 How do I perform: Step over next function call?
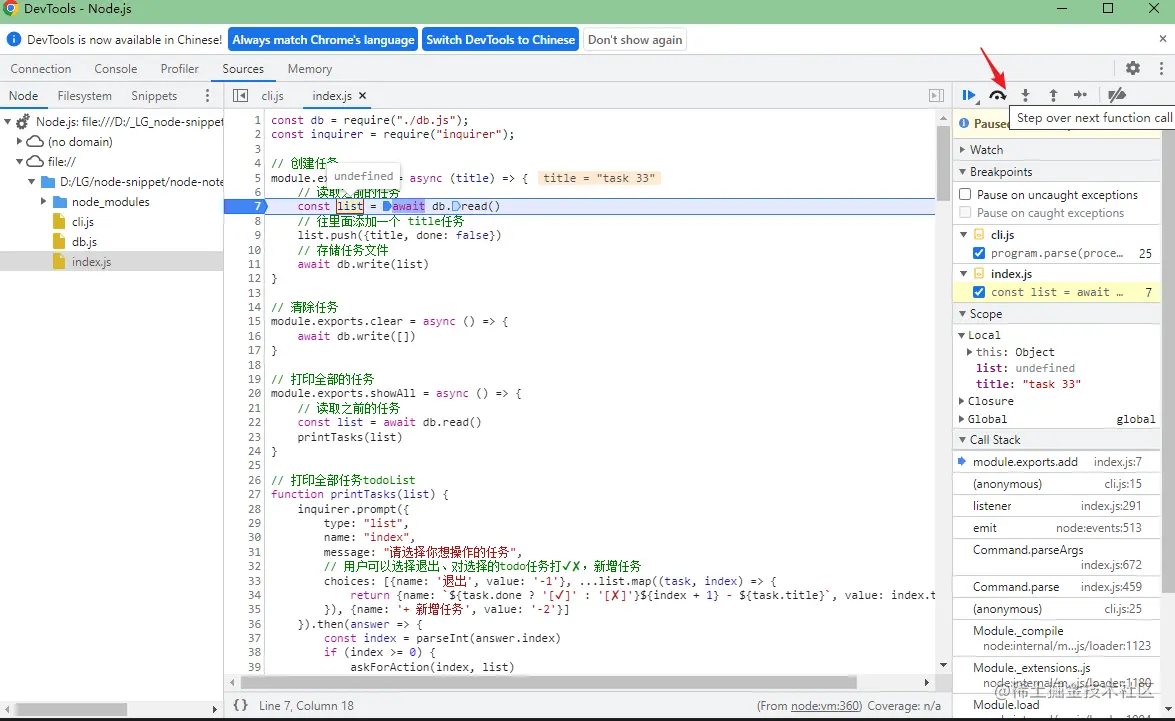coord(997,95)
